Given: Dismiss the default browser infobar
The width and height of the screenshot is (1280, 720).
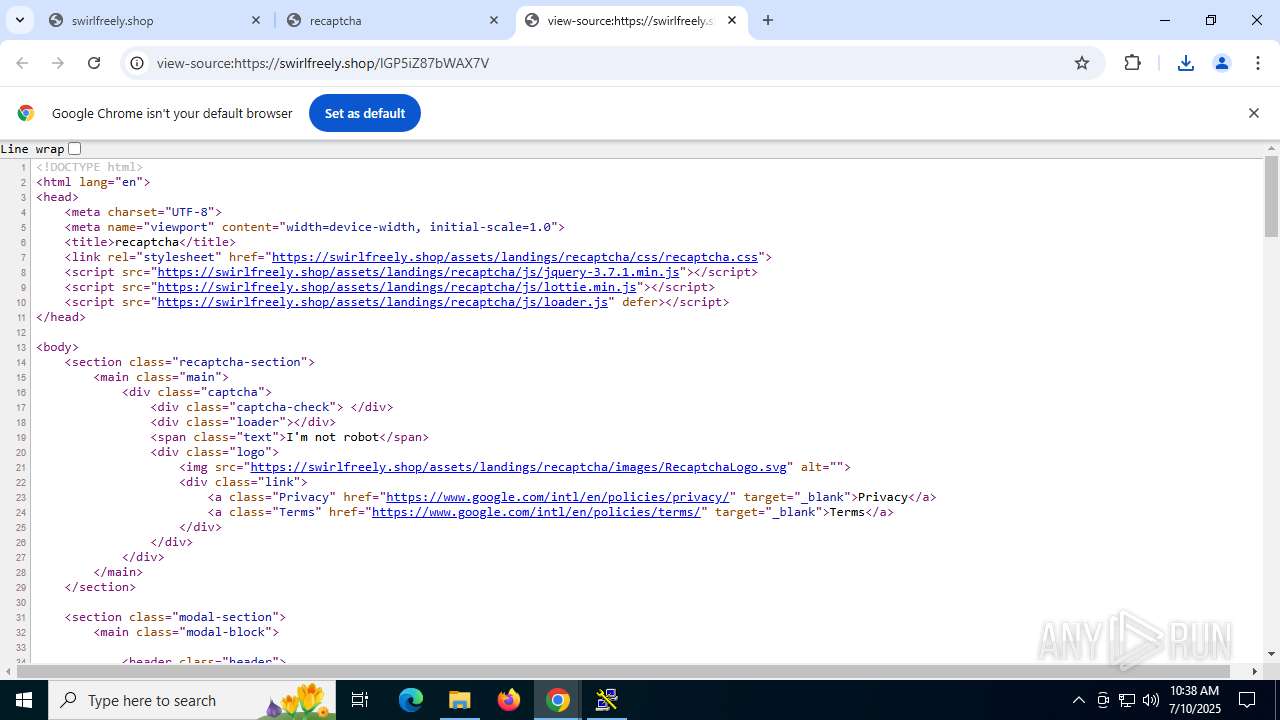Looking at the screenshot, I should click(x=1254, y=113).
